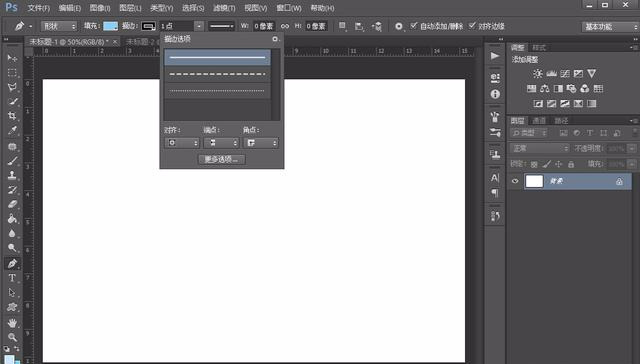Open the Actions panel play icon

tap(495, 56)
